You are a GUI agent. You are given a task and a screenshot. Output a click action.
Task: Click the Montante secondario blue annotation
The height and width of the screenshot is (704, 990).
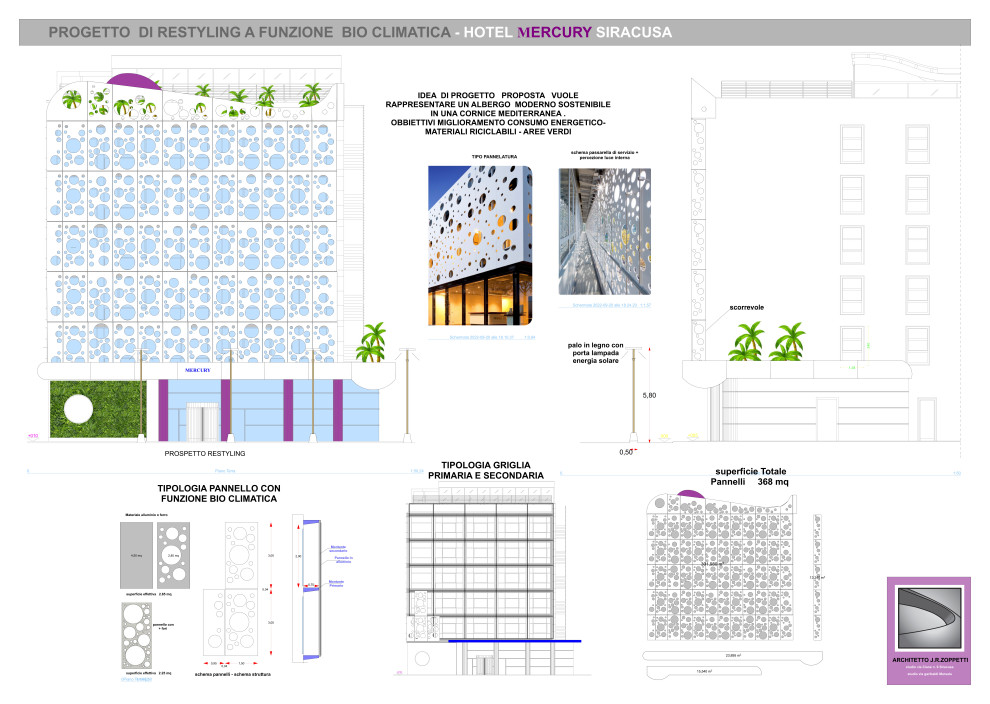pos(342,549)
